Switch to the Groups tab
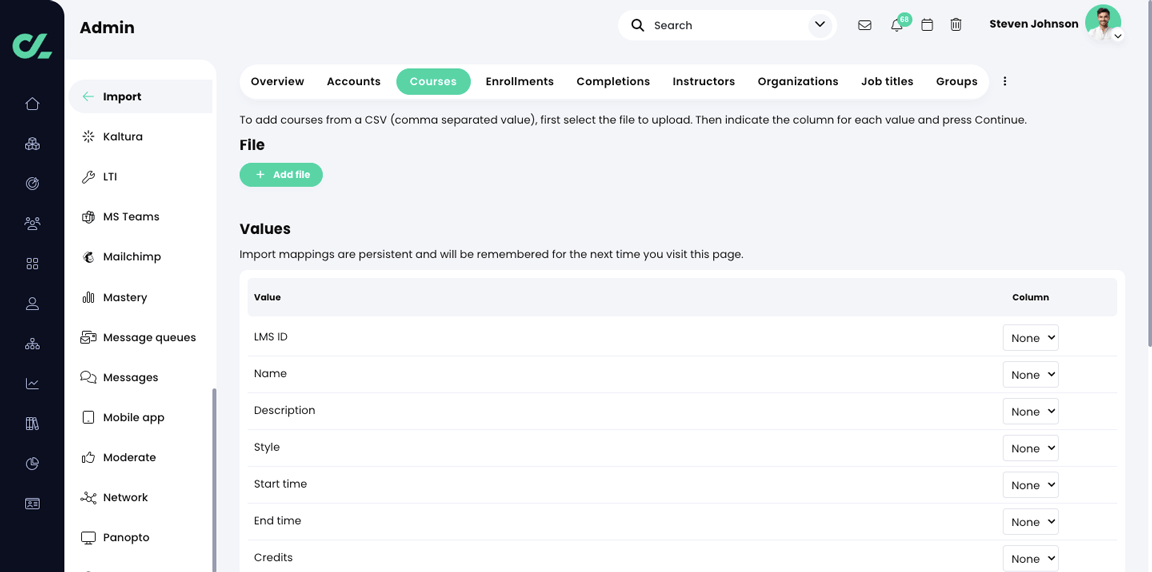 coord(957,82)
